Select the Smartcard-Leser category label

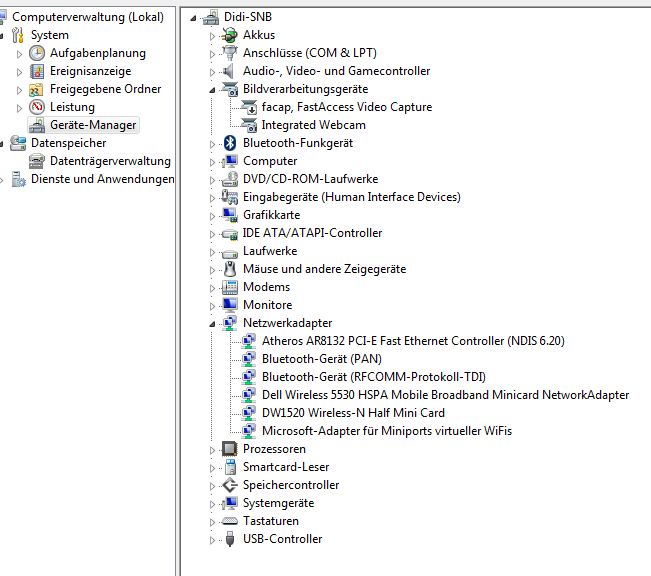(x=286, y=467)
